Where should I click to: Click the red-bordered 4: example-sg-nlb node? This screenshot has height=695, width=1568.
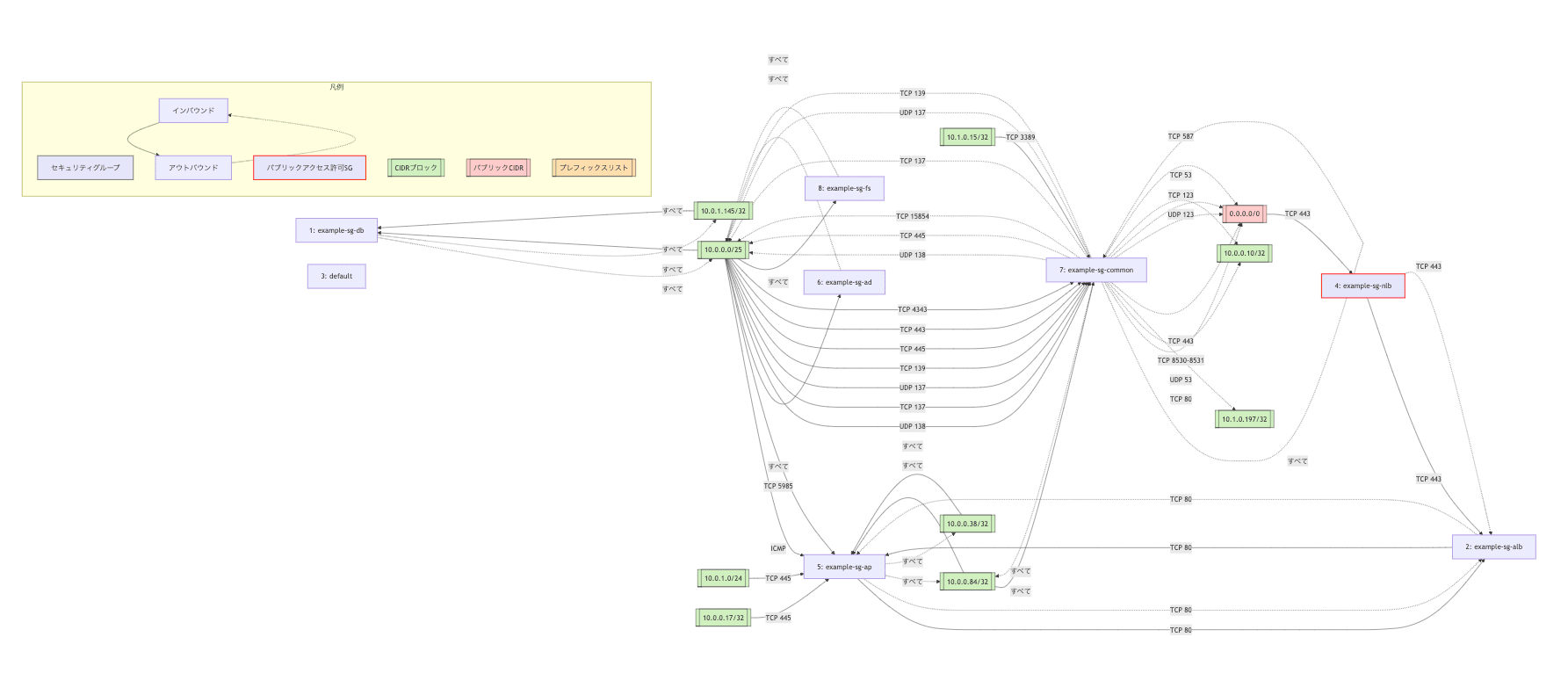[x=1363, y=286]
